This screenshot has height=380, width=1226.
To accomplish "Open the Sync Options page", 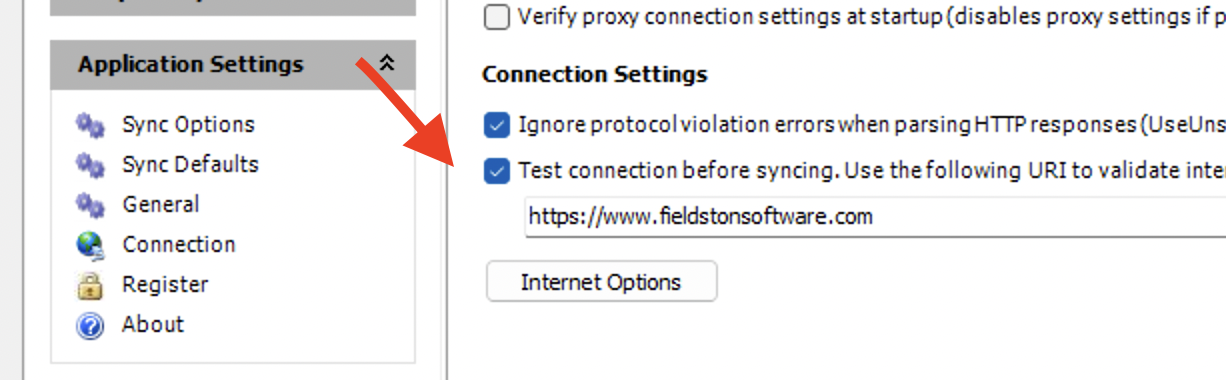I will tap(188, 125).
